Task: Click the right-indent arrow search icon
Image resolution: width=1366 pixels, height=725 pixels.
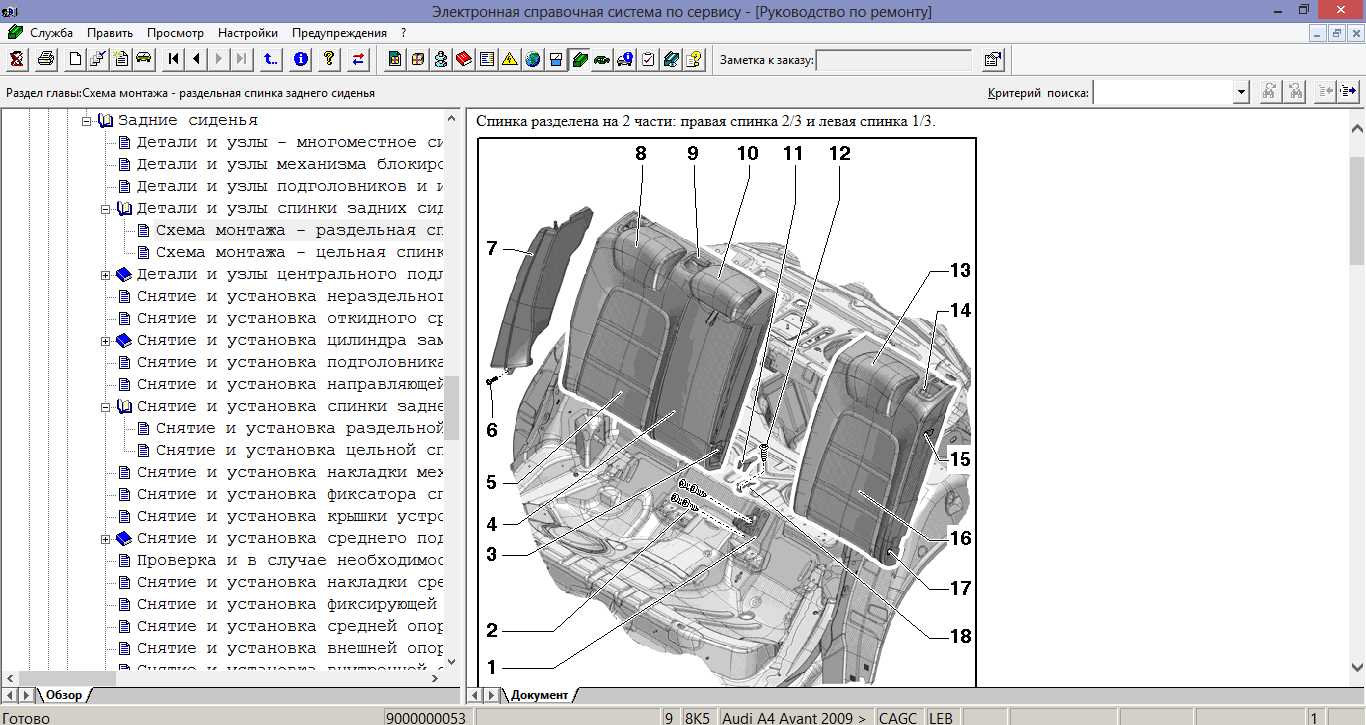Action: (x=1349, y=92)
